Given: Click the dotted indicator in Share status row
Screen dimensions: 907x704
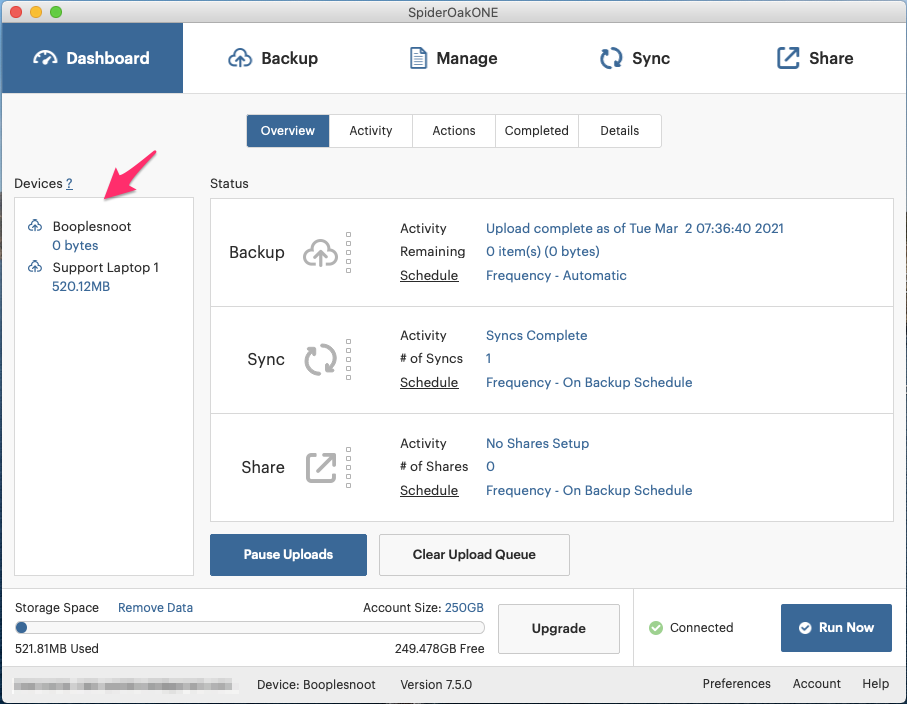Looking at the screenshot, I should [x=348, y=467].
